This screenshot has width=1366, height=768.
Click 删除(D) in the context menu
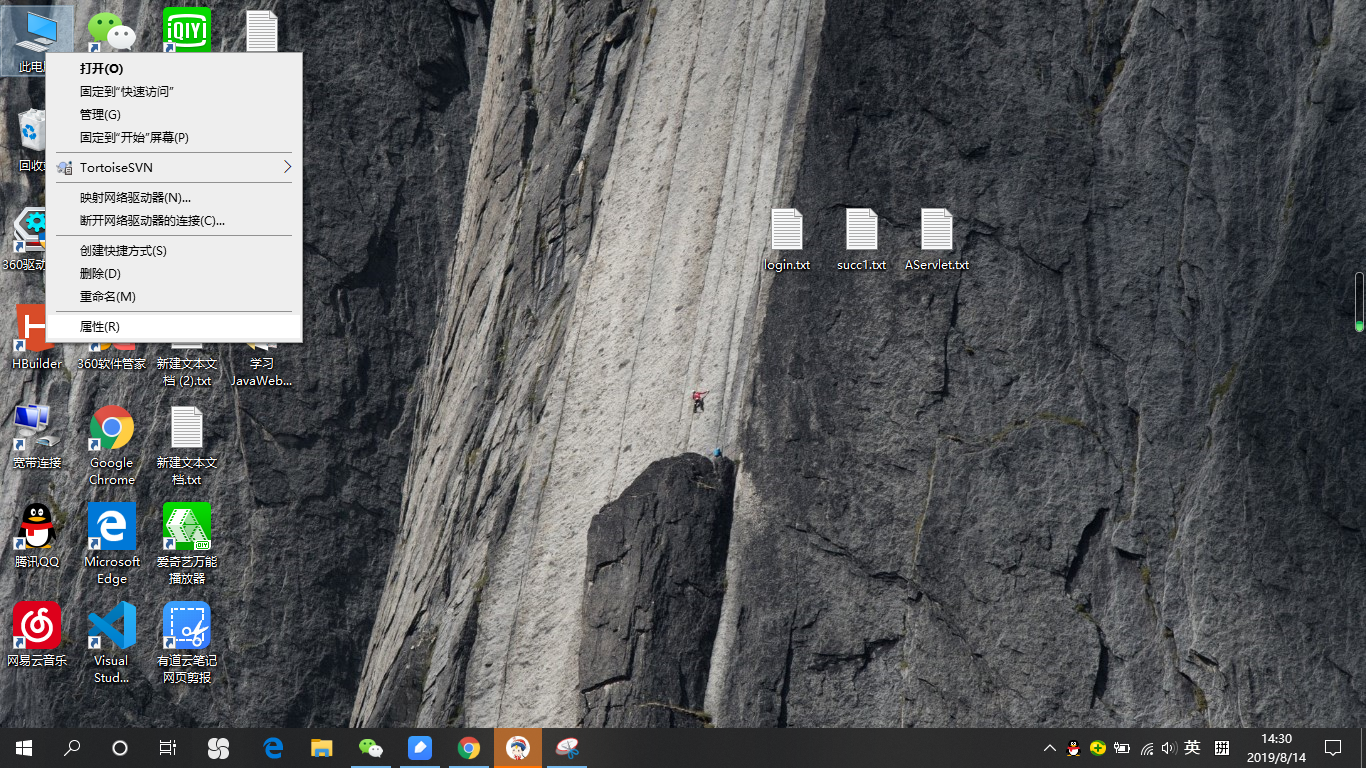[x=174, y=273]
